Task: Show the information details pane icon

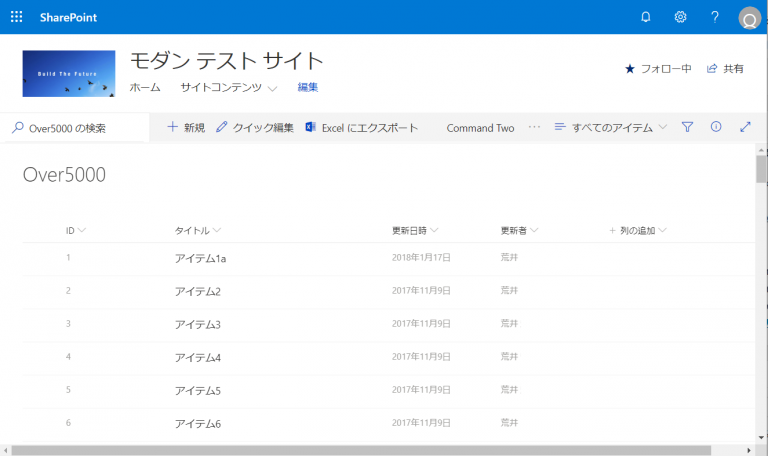Action: tap(716, 127)
